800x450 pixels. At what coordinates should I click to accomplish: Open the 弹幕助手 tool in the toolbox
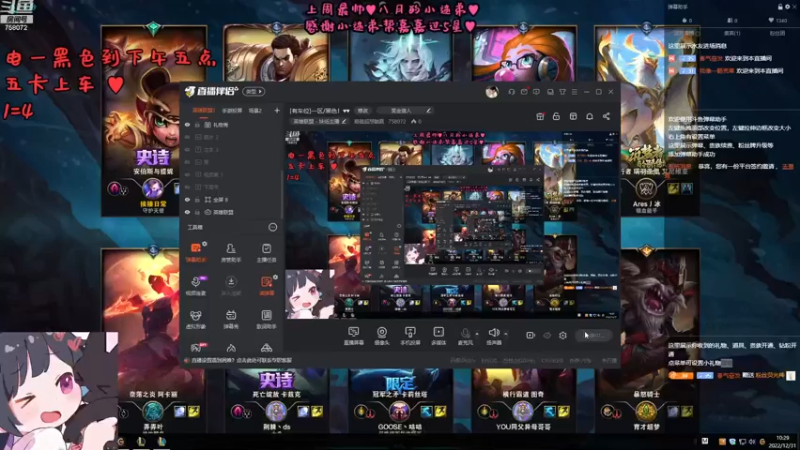pos(196,252)
